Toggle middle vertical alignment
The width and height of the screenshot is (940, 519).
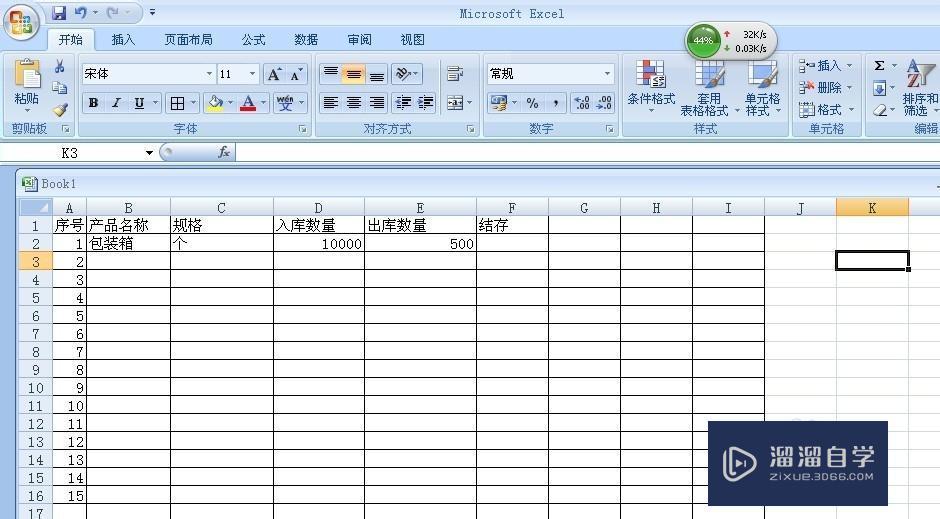(x=354, y=74)
